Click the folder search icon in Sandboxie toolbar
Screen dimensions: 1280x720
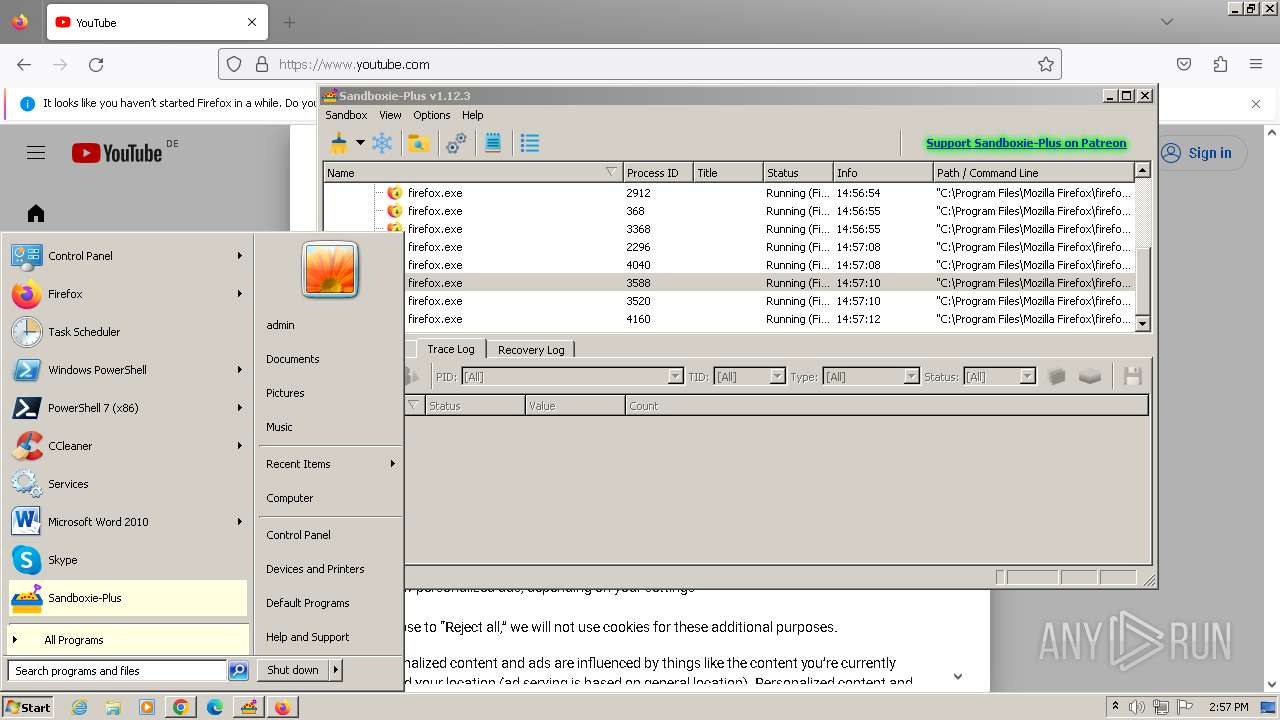coord(419,144)
